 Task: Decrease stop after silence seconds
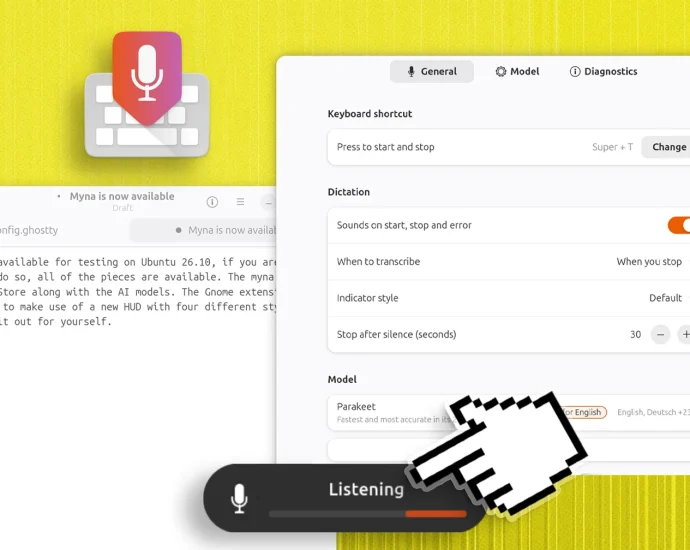click(x=660, y=334)
